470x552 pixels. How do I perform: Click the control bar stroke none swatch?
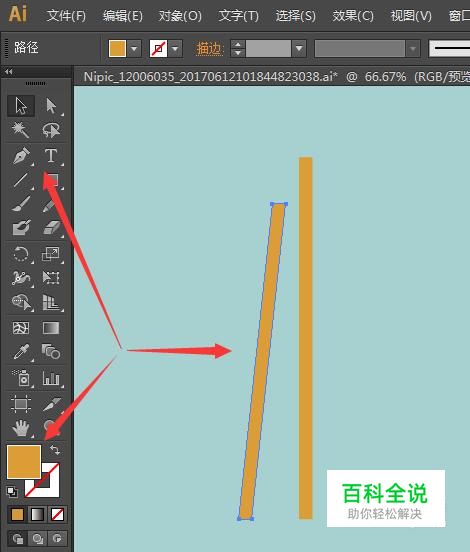(x=158, y=48)
